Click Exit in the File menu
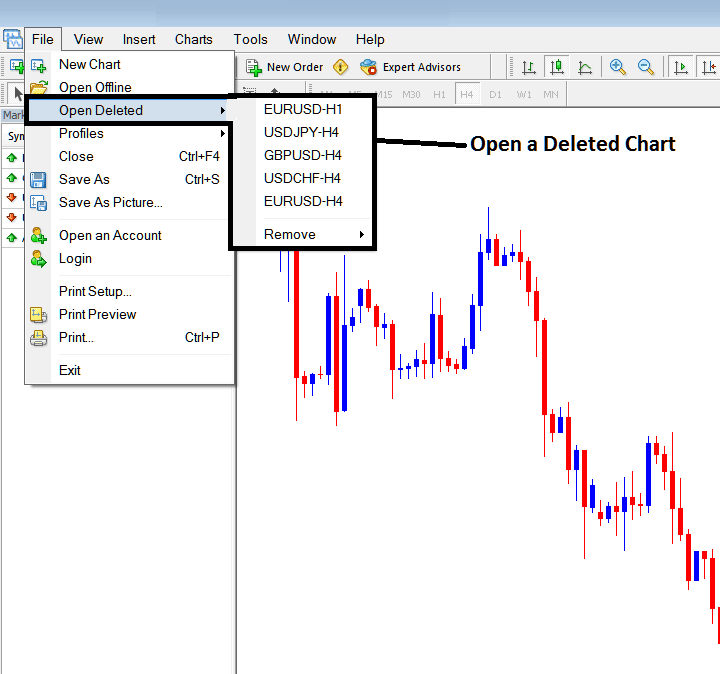The width and height of the screenshot is (720, 674). tap(70, 370)
